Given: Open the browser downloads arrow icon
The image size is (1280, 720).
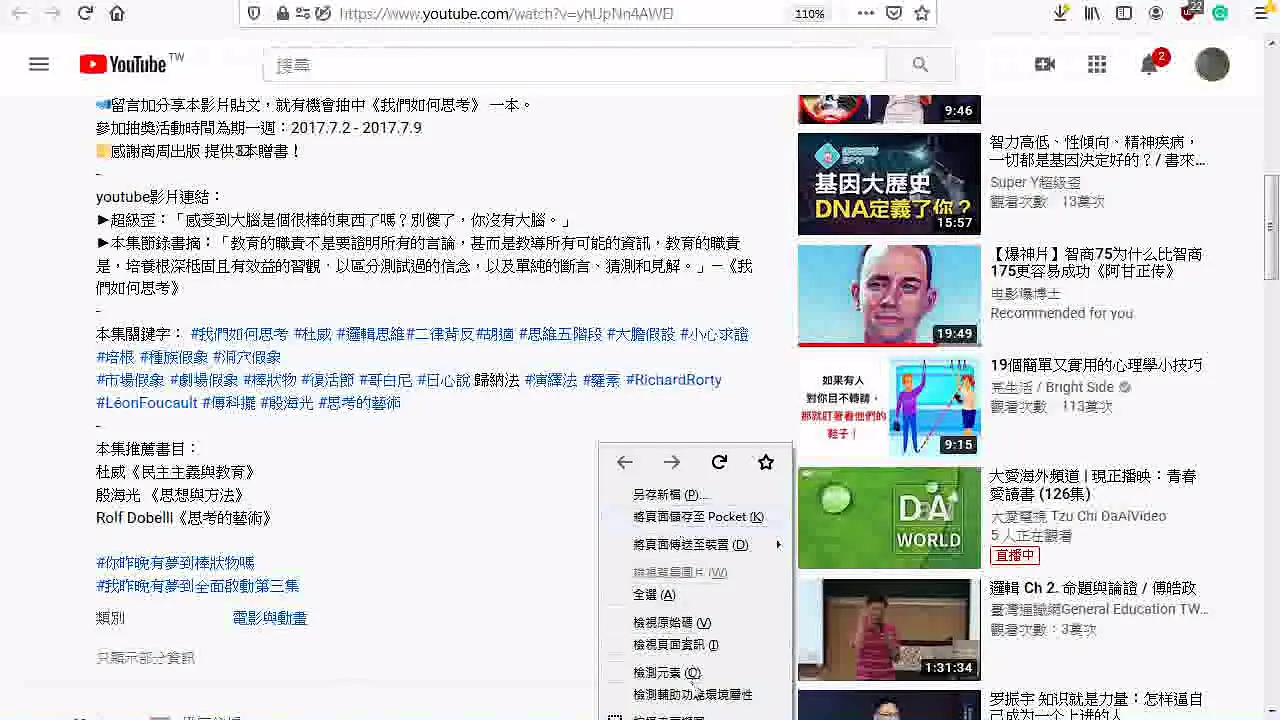Looking at the screenshot, I should (x=1060, y=14).
